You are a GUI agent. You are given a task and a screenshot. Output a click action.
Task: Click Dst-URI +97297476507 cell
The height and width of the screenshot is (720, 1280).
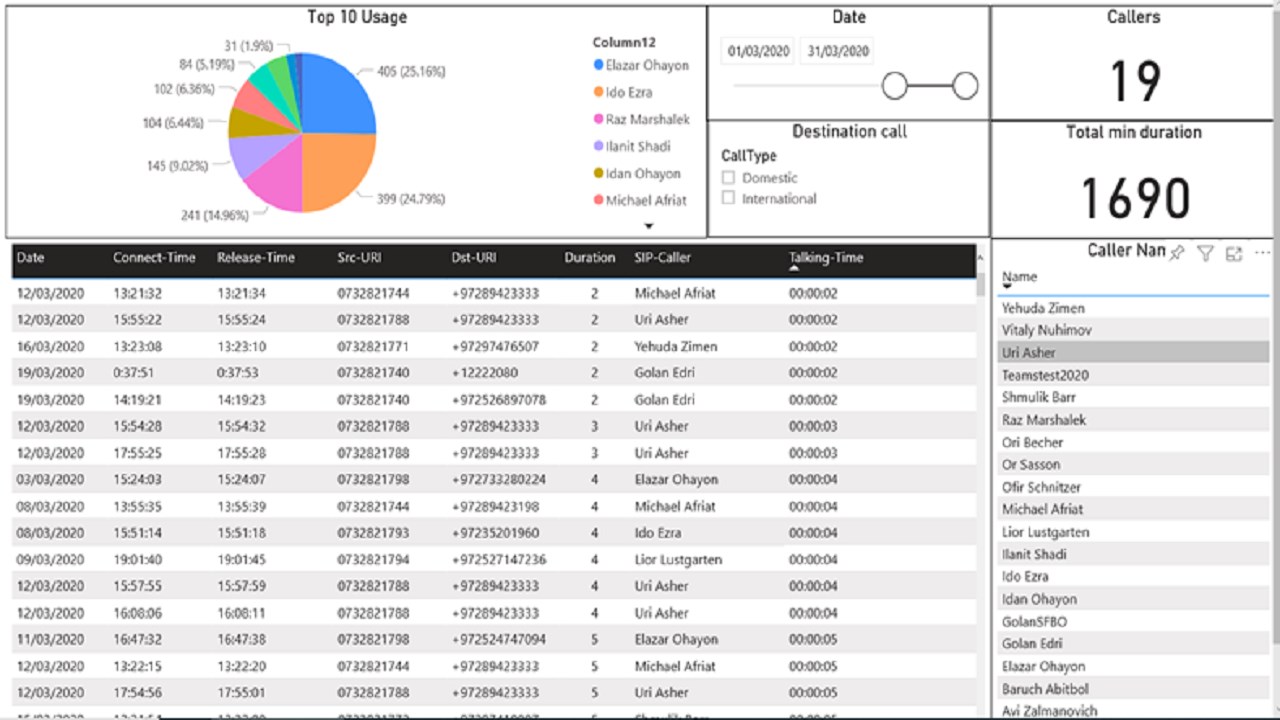(x=495, y=346)
